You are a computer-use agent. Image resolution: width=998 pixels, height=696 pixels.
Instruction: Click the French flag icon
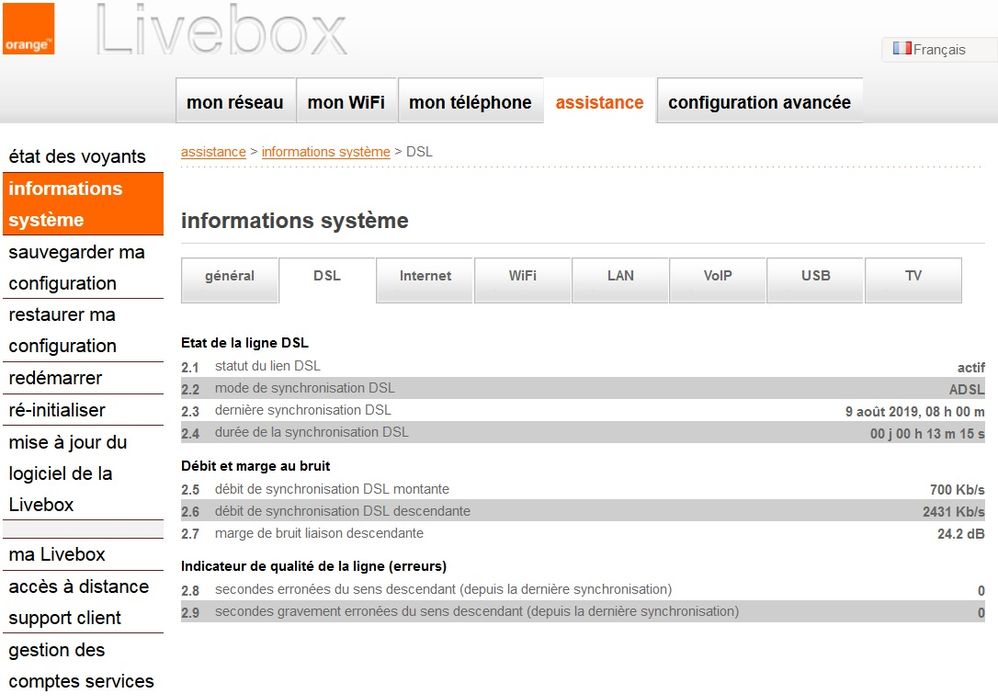point(903,49)
